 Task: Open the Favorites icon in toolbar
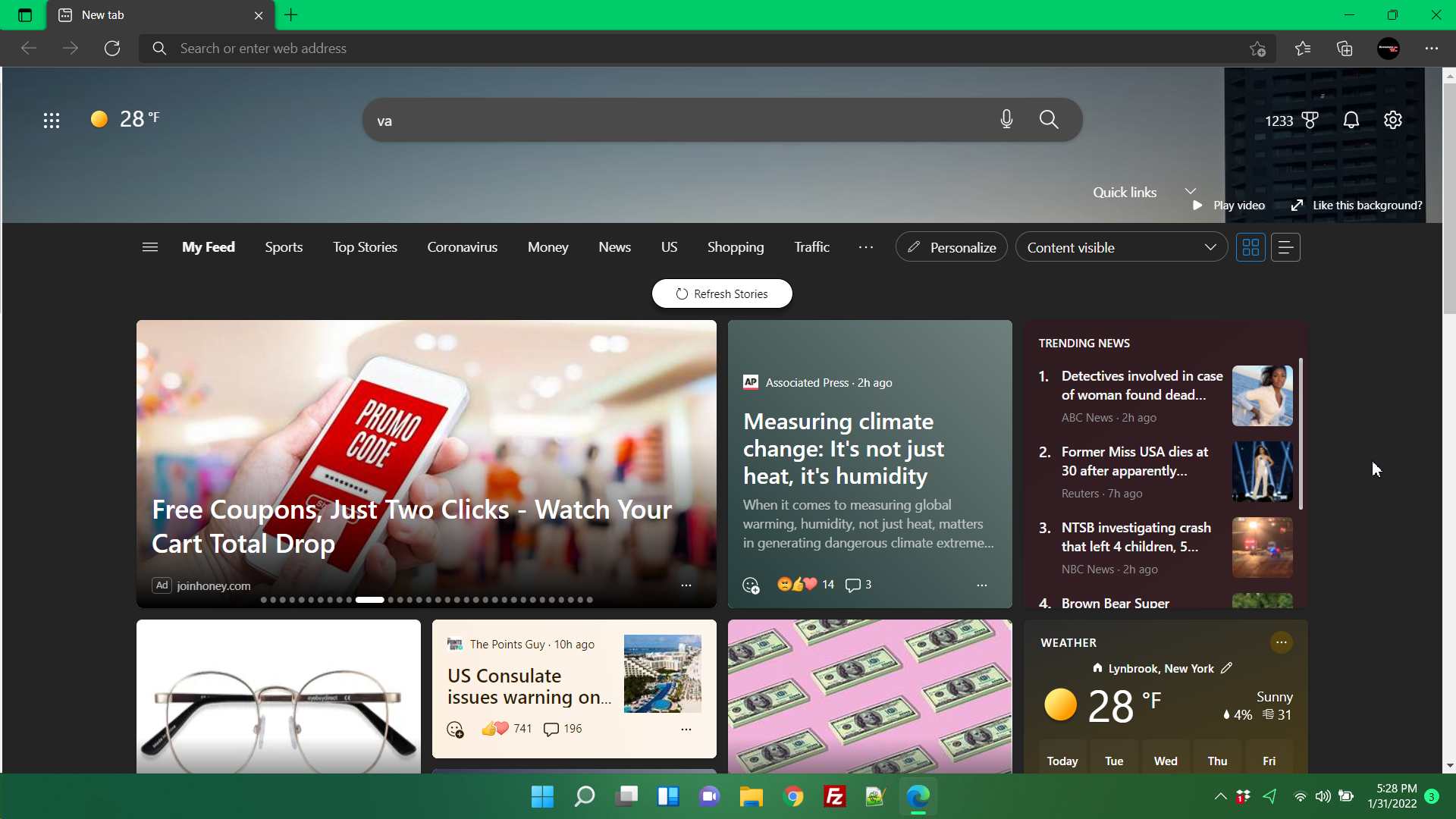click(1305, 48)
